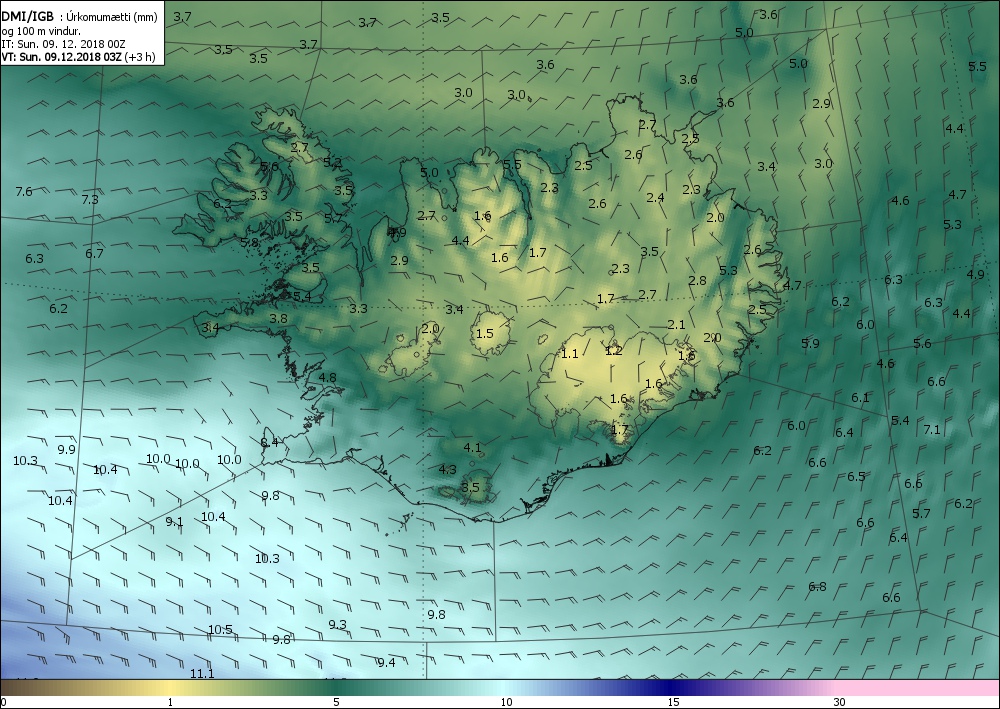1000x709 pixels.
Task: Click the 4.3 map value
Action: click(447, 469)
